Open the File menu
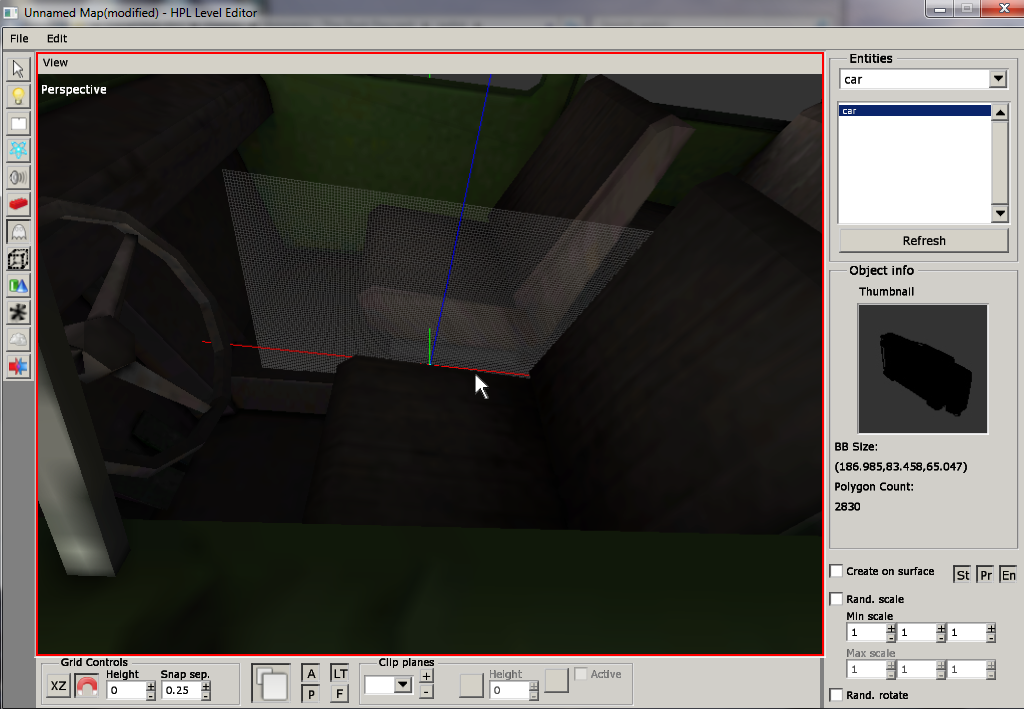Image resolution: width=1024 pixels, height=709 pixels. (x=19, y=38)
